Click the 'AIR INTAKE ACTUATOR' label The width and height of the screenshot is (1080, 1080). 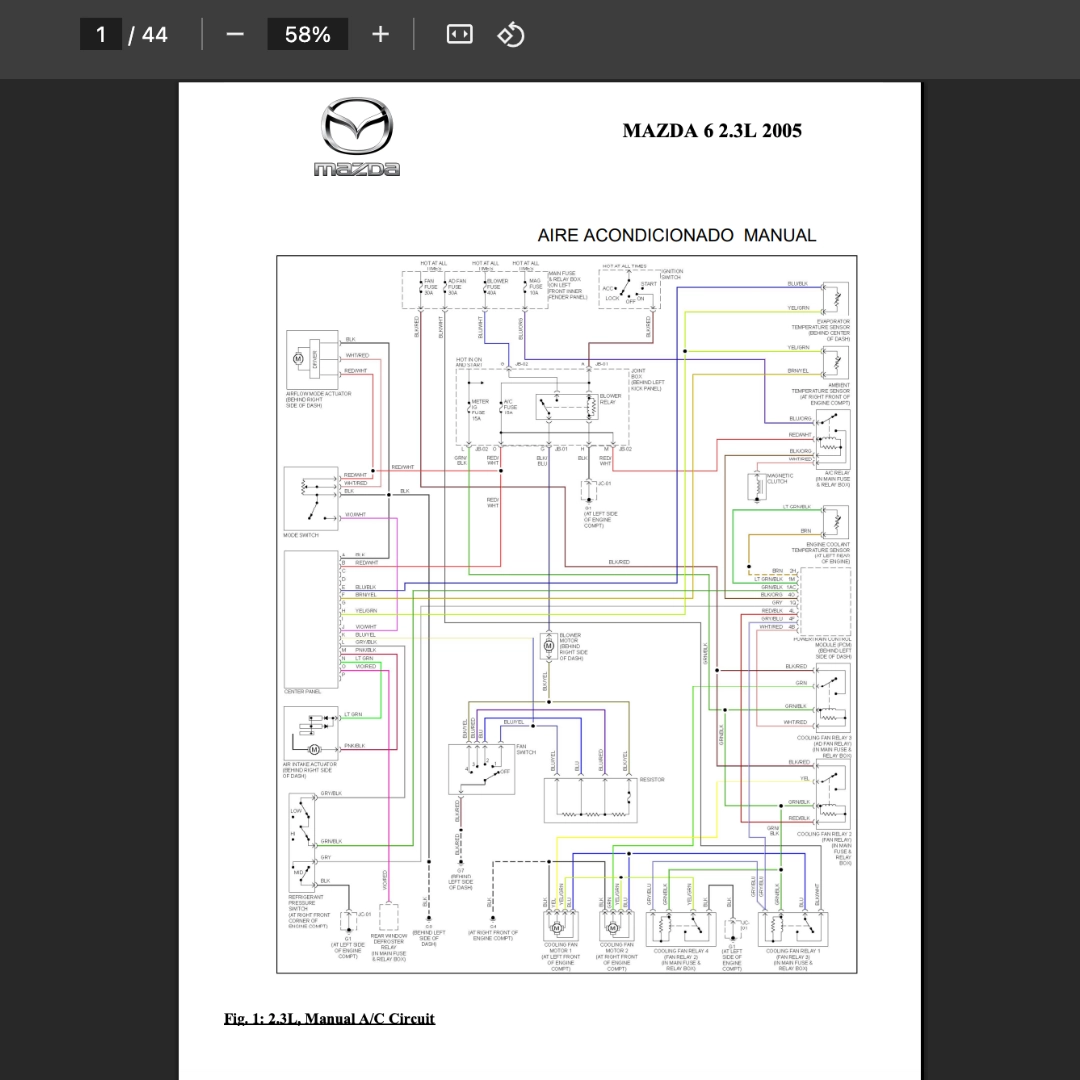pos(309,765)
